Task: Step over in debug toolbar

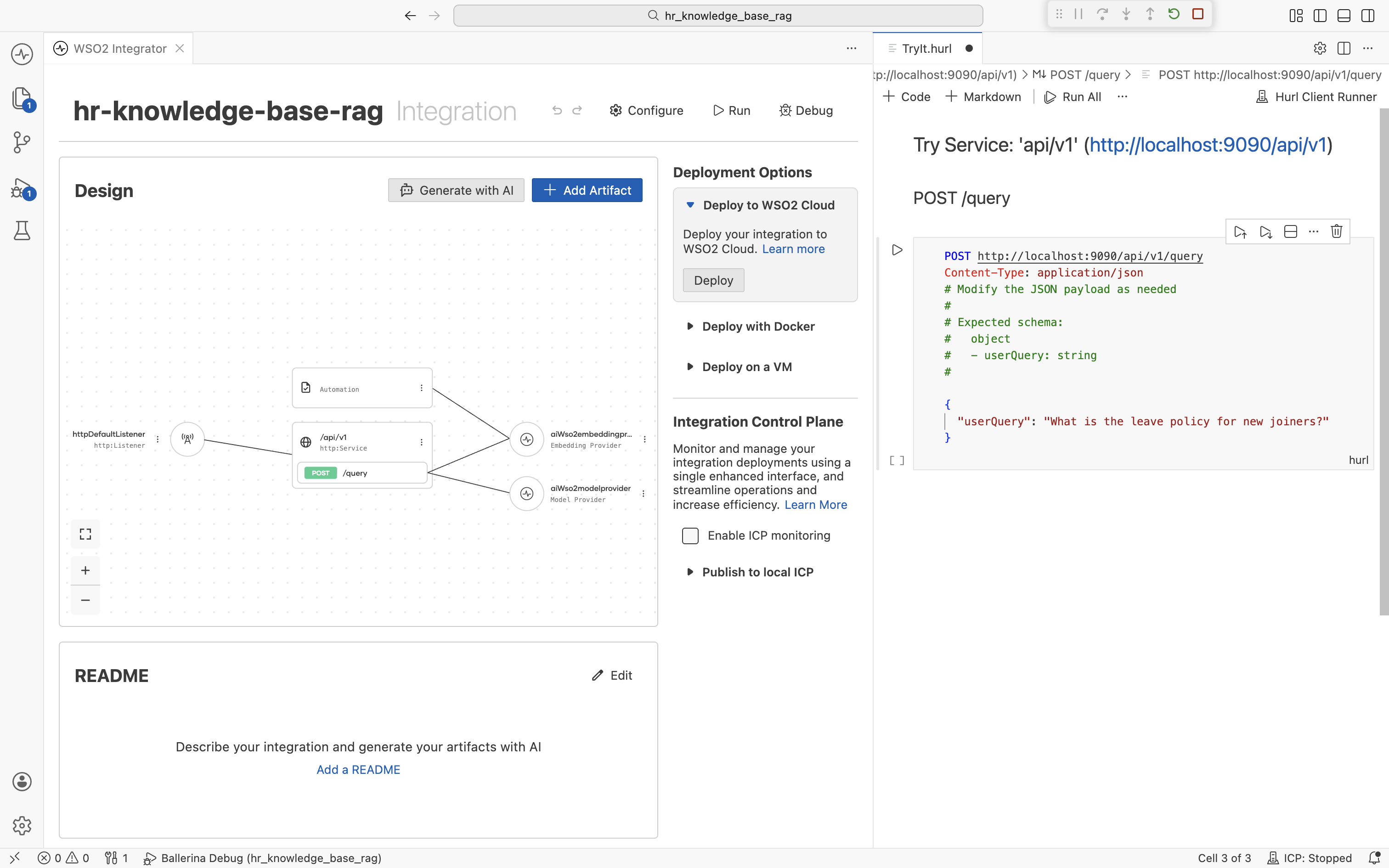Action: pos(1102,14)
